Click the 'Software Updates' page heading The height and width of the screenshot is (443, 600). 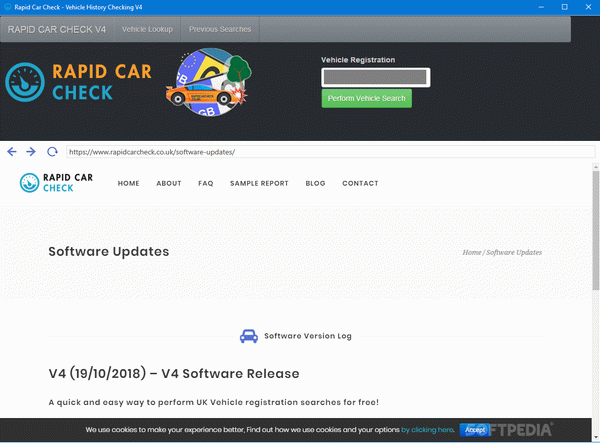109,251
